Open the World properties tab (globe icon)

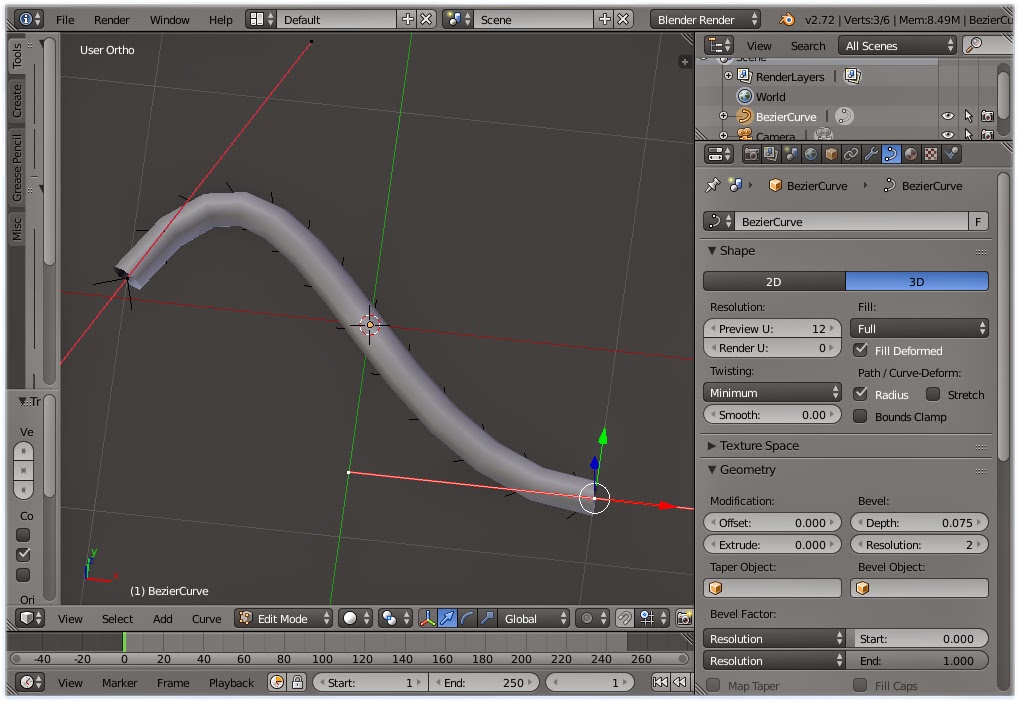point(810,153)
